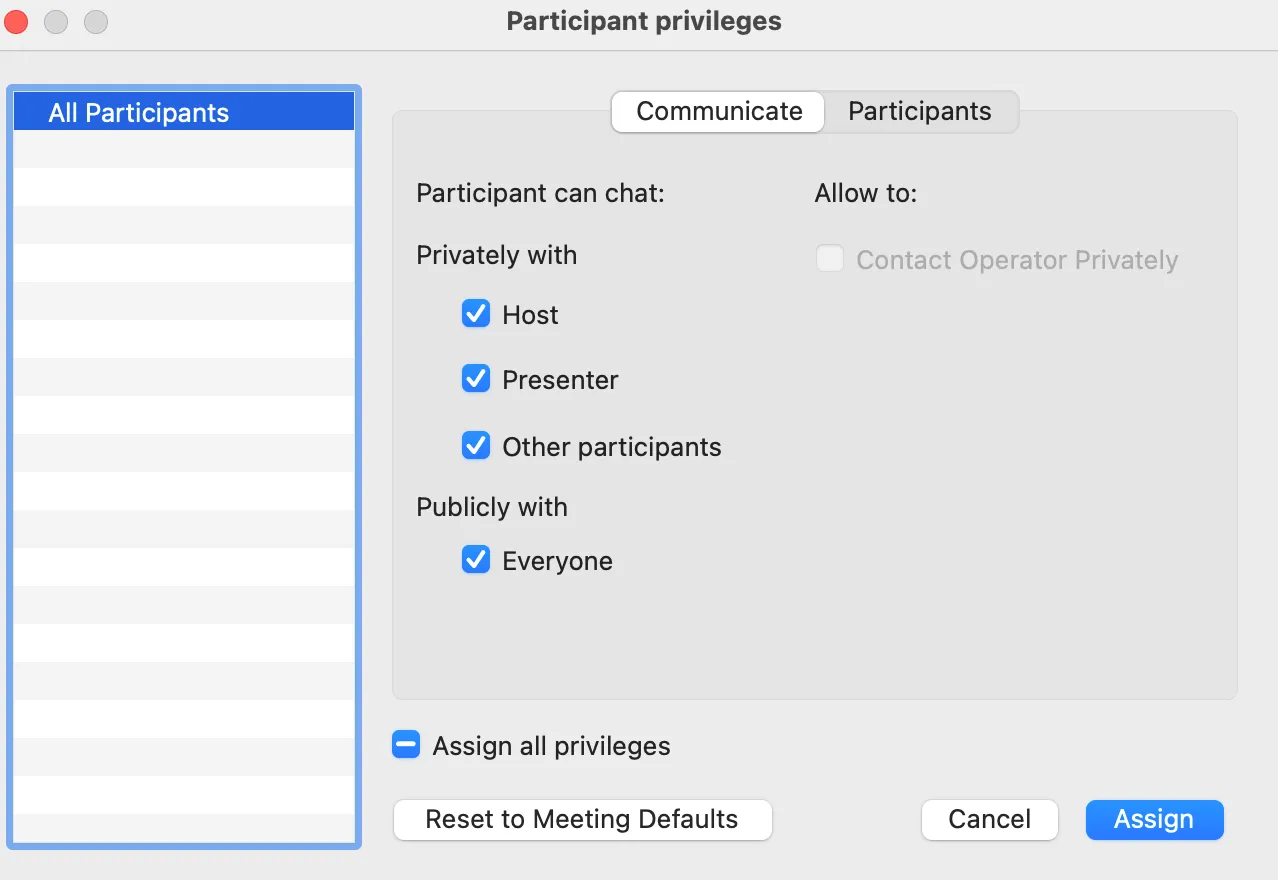
Task: Toggle the Presenter private chat checkbox
Action: tap(476, 380)
